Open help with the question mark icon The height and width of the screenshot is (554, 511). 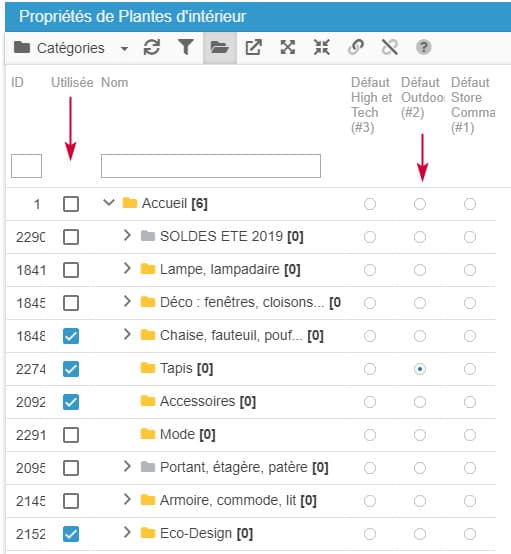[x=423, y=47]
